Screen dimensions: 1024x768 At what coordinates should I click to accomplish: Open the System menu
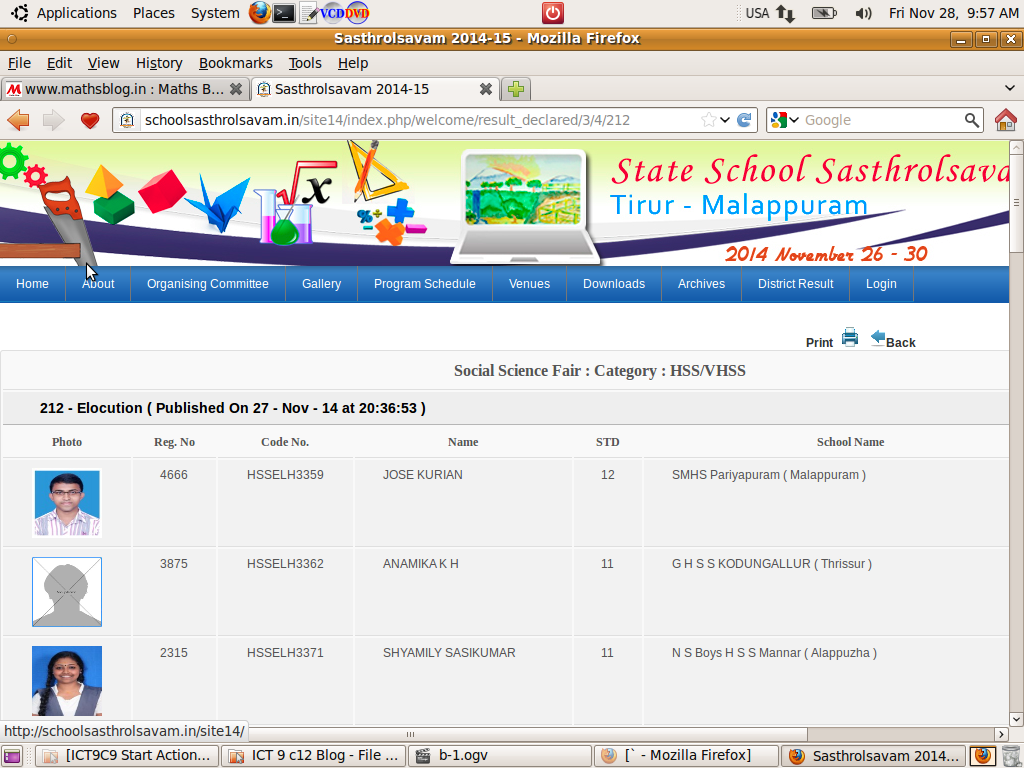click(215, 13)
